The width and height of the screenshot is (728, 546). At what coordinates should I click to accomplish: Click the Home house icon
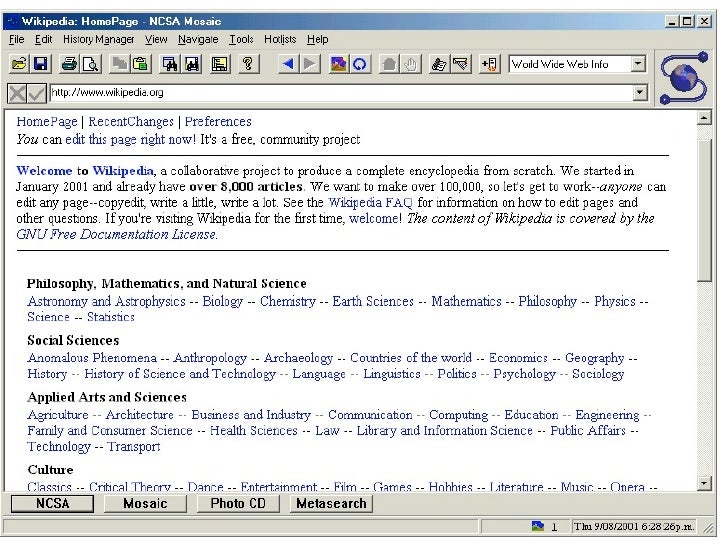coord(389,64)
